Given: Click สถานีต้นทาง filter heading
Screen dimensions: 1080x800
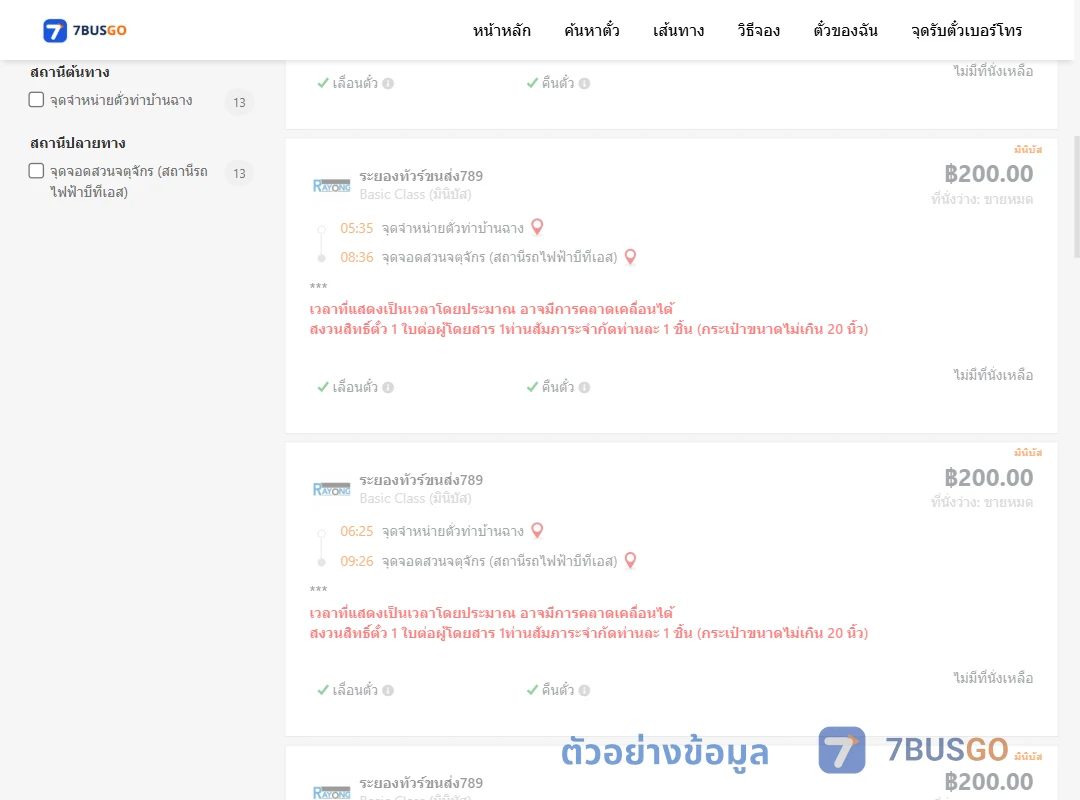Looking at the screenshot, I should click(70, 72).
